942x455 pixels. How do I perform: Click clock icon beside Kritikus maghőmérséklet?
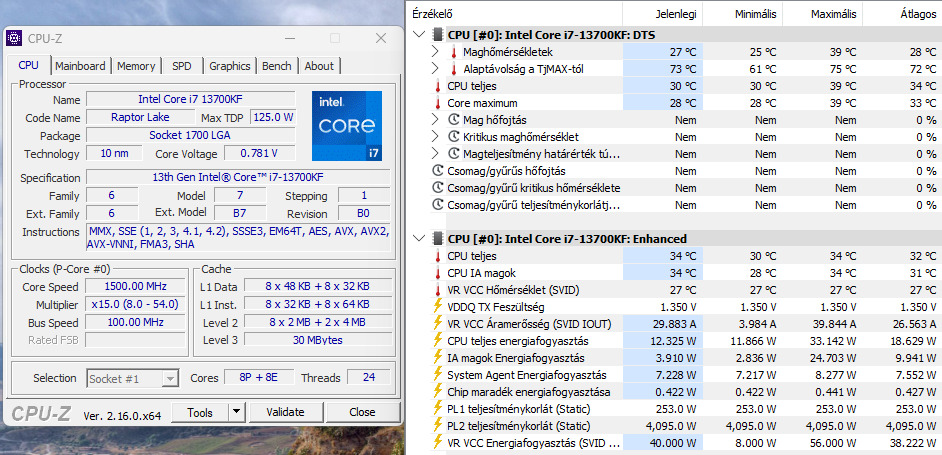click(454, 137)
